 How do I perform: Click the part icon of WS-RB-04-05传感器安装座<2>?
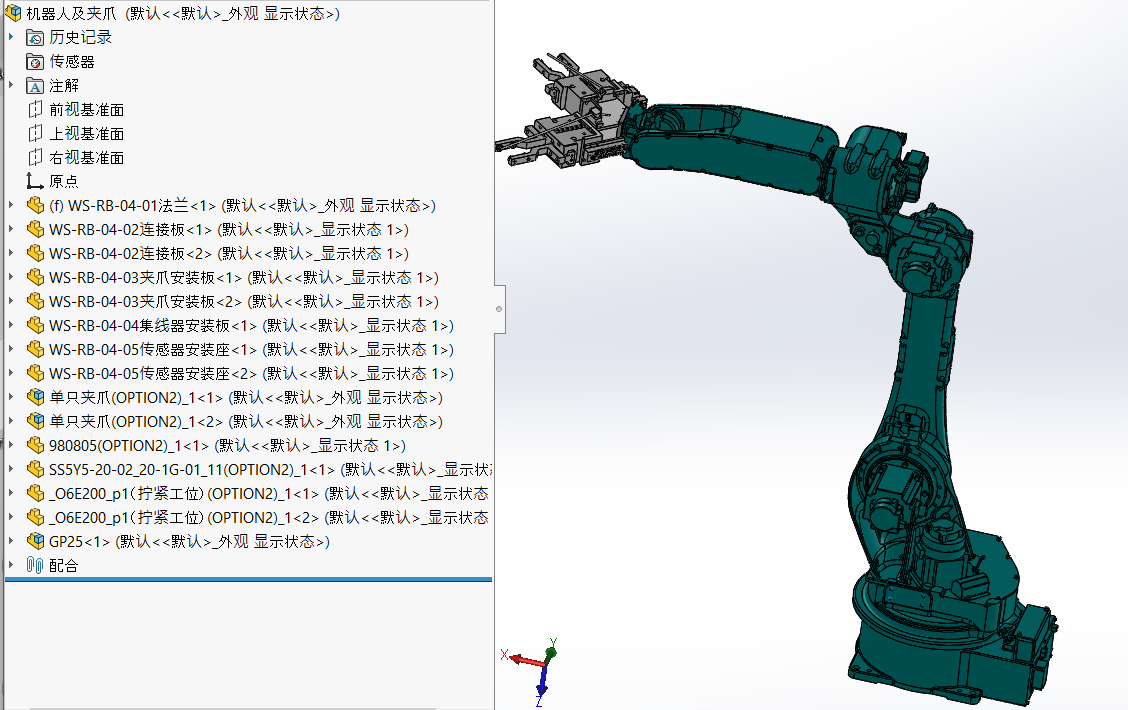pos(35,373)
